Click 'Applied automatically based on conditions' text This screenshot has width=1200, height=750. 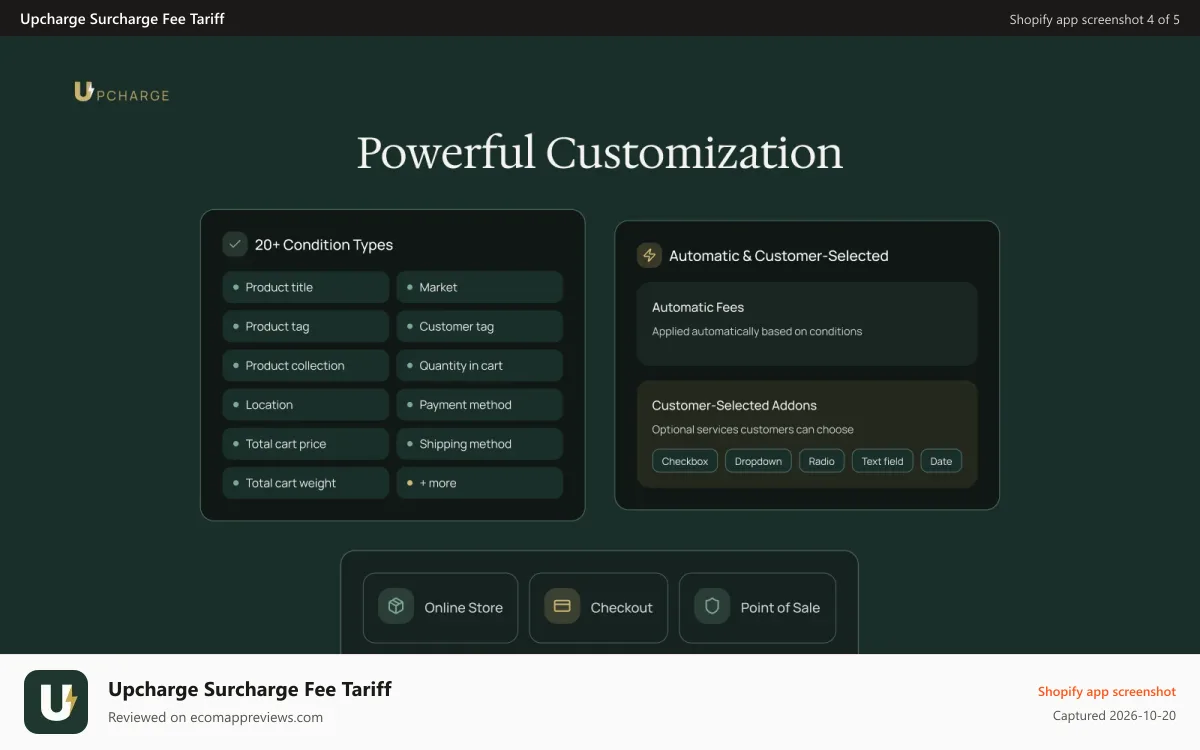click(757, 331)
